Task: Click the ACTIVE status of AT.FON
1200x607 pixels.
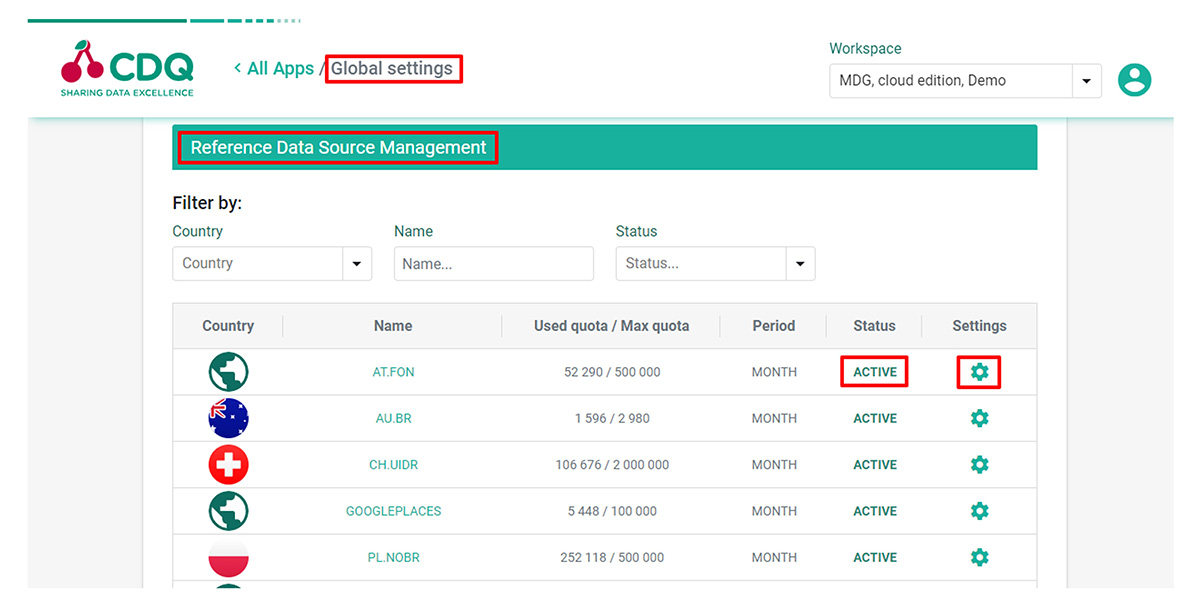Action: click(875, 372)
